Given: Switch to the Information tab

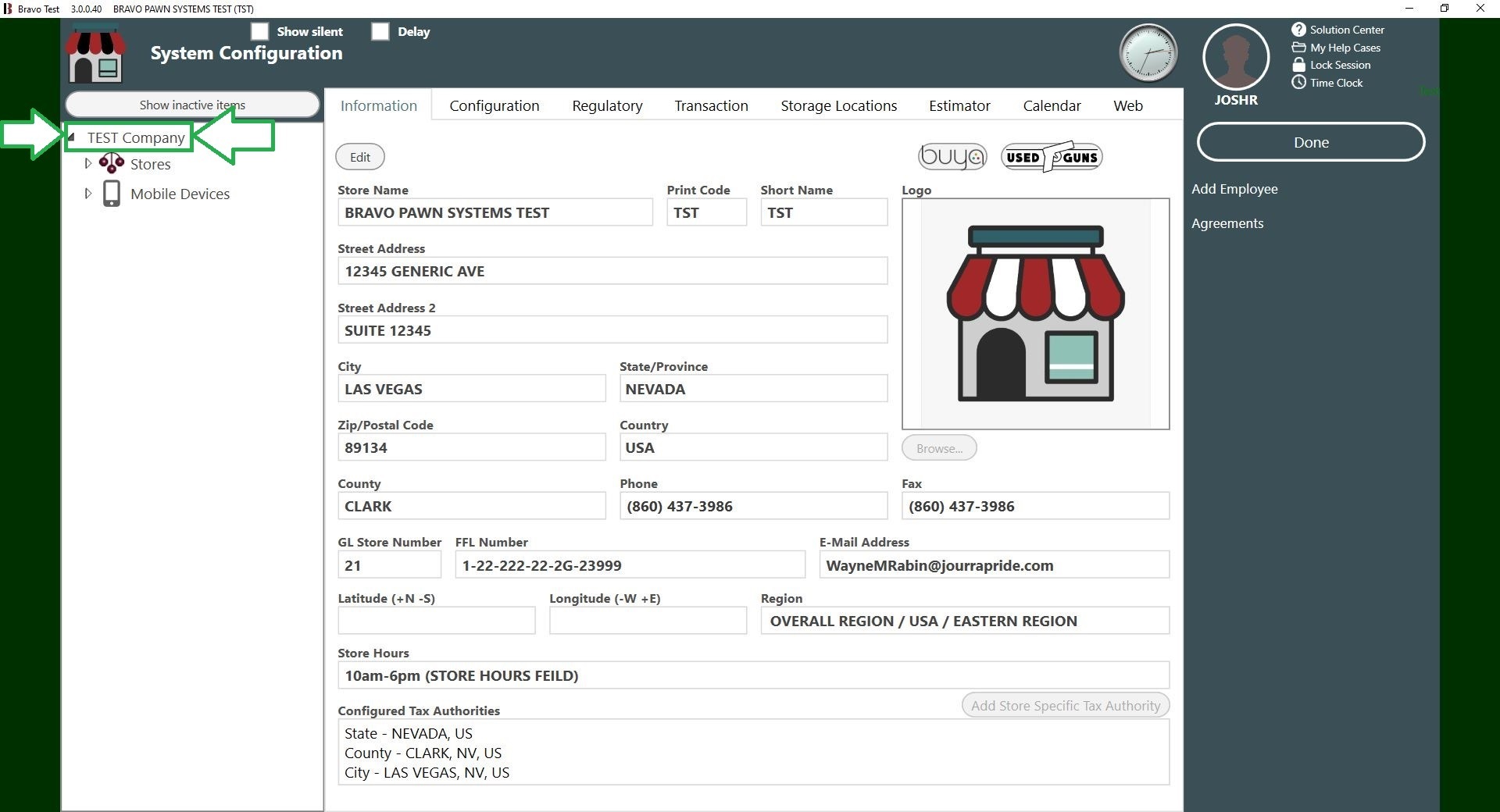Looking at the screenshot, I should (x=378, y=105).
